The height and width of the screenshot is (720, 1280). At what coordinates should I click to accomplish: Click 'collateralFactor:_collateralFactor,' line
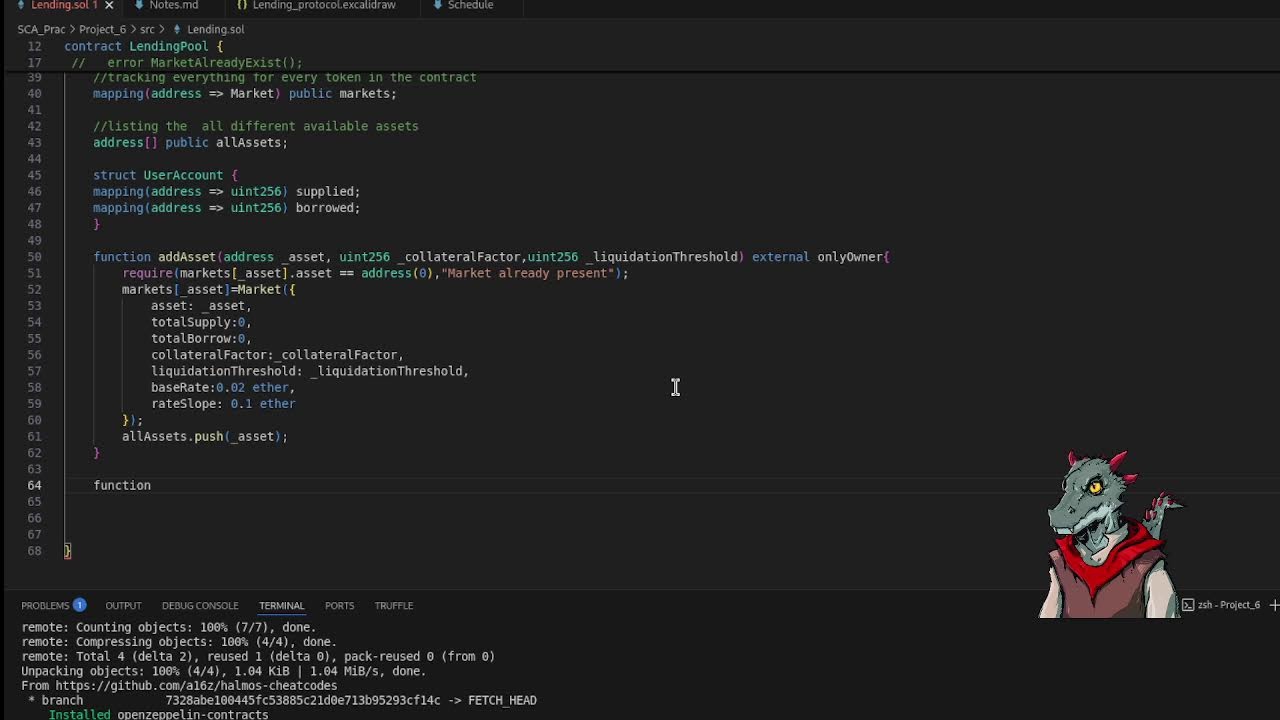tap(277, 355)
